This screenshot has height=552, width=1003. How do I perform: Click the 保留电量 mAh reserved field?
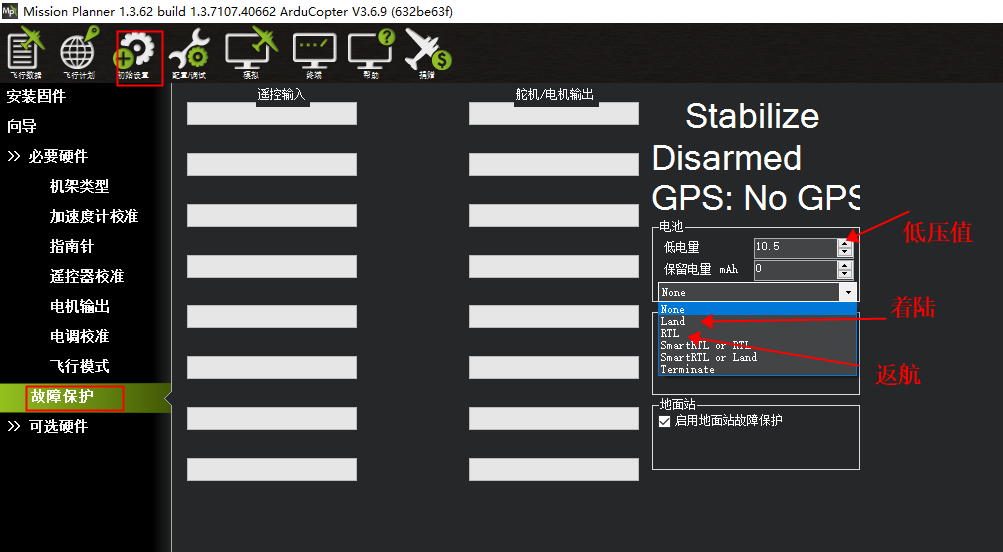[795, 269]
